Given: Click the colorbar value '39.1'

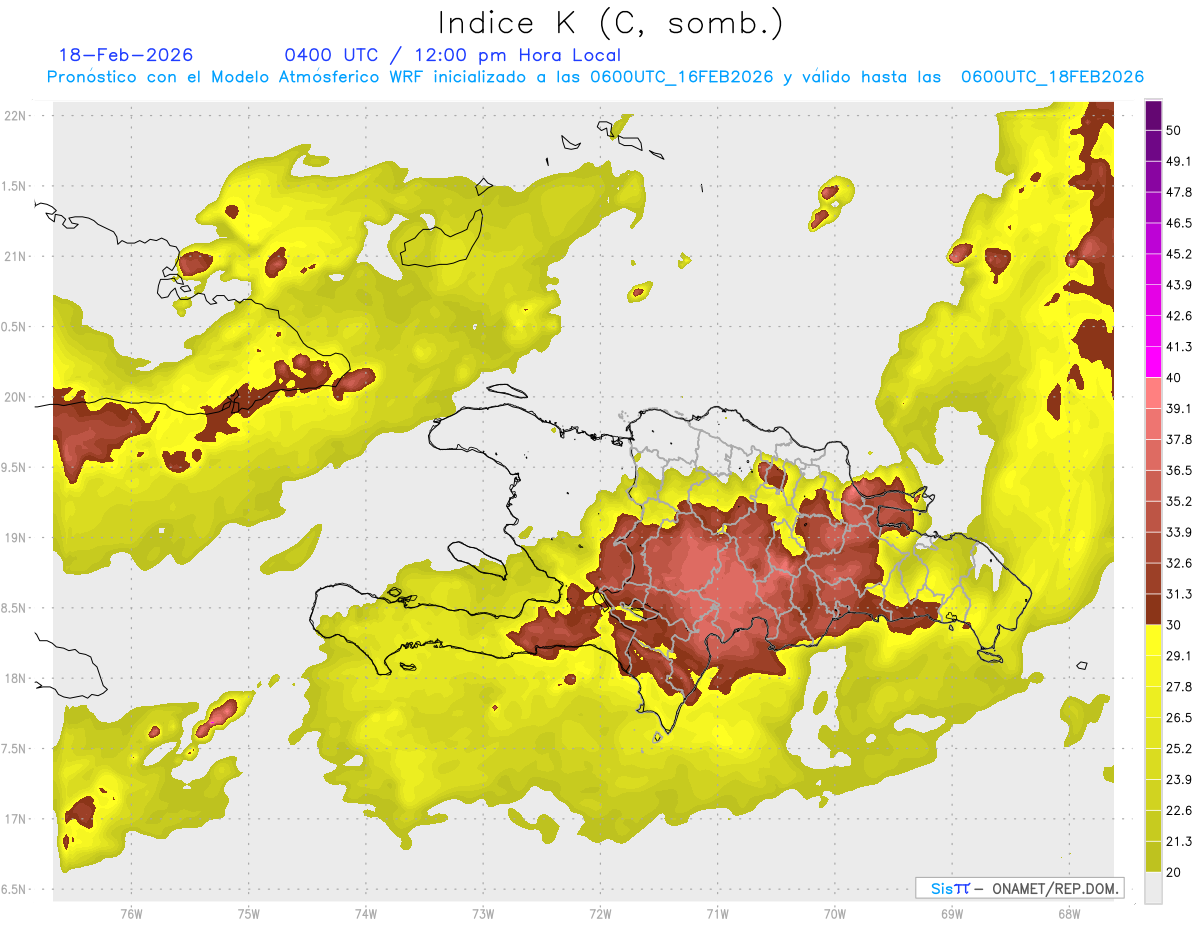Looking at the screenshot, I should pyautogui.click(x=1179, y=408).
